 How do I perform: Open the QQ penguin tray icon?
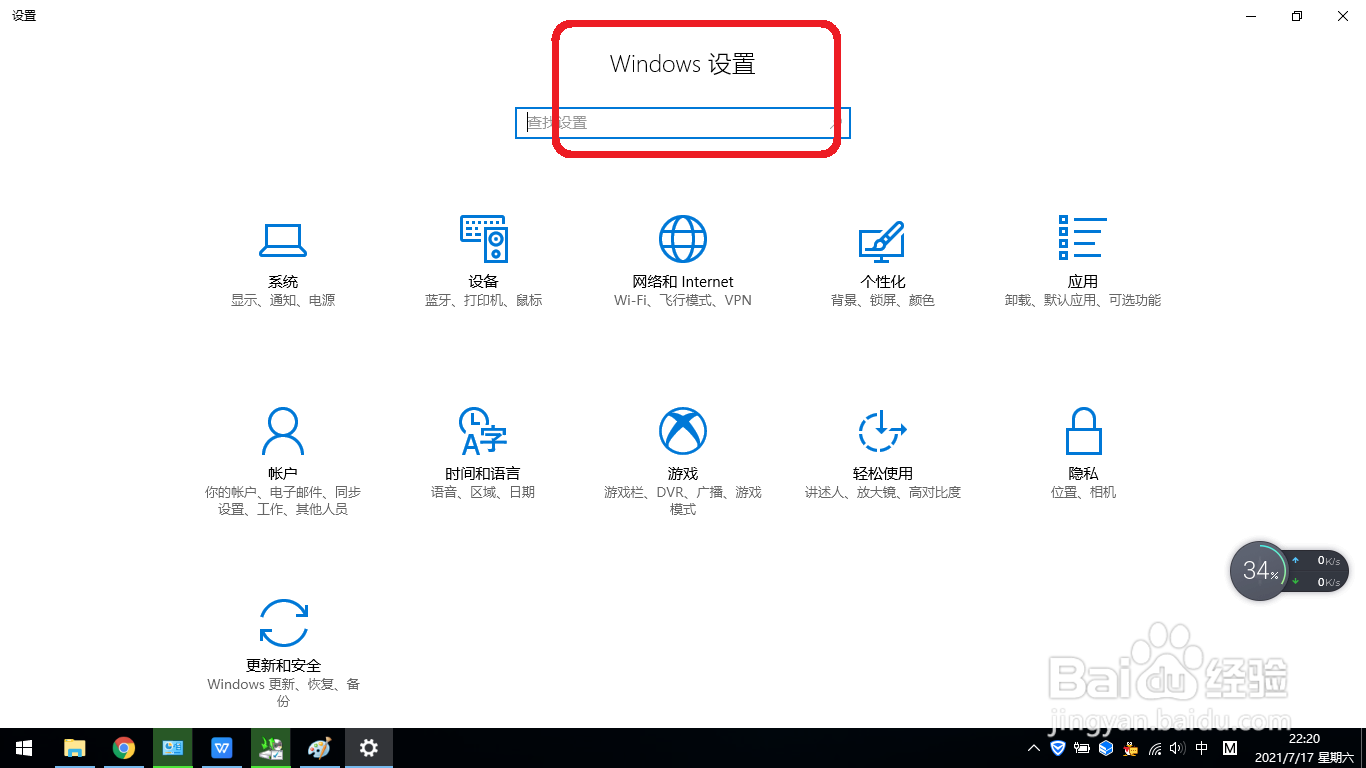click(x=1131, y=748)
